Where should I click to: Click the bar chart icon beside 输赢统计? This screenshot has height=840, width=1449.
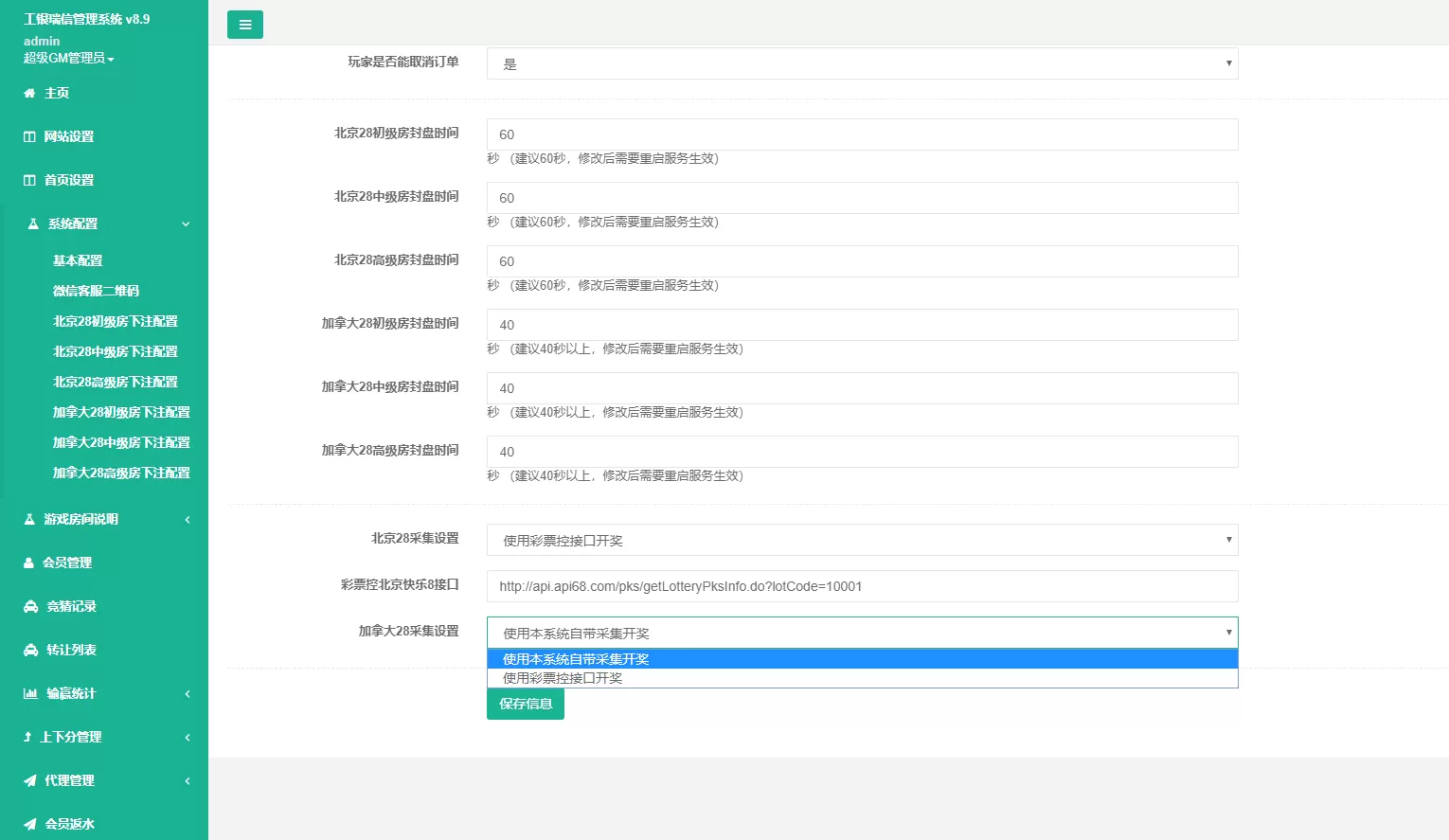[x=30, y=693]
